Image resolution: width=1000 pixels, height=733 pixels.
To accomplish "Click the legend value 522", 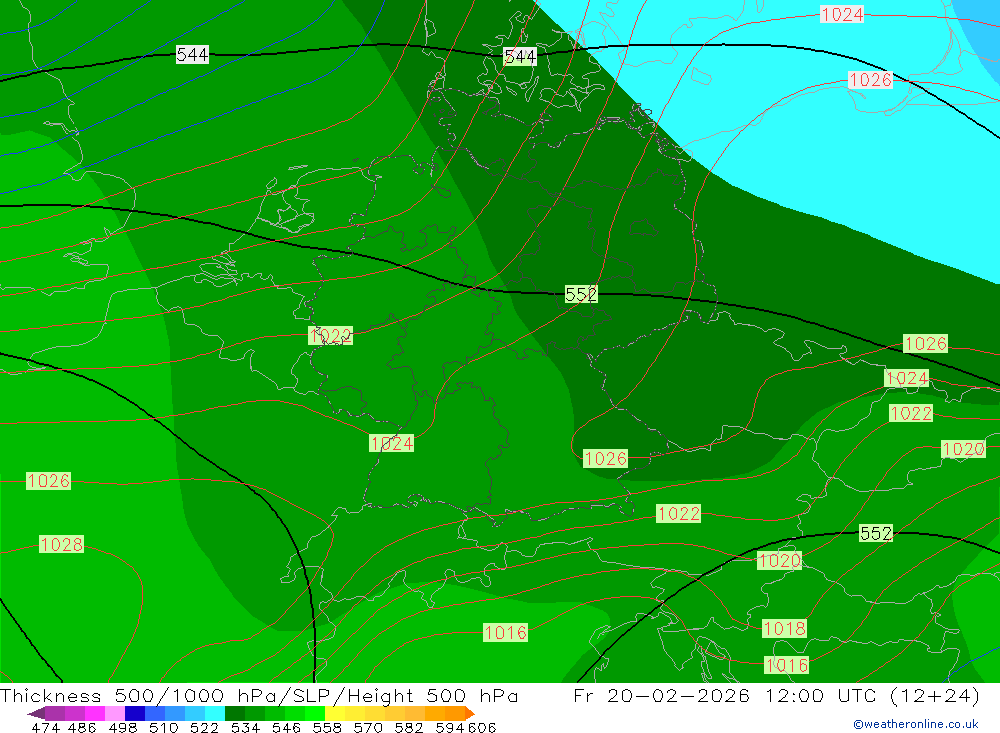I will pos(204,727).
